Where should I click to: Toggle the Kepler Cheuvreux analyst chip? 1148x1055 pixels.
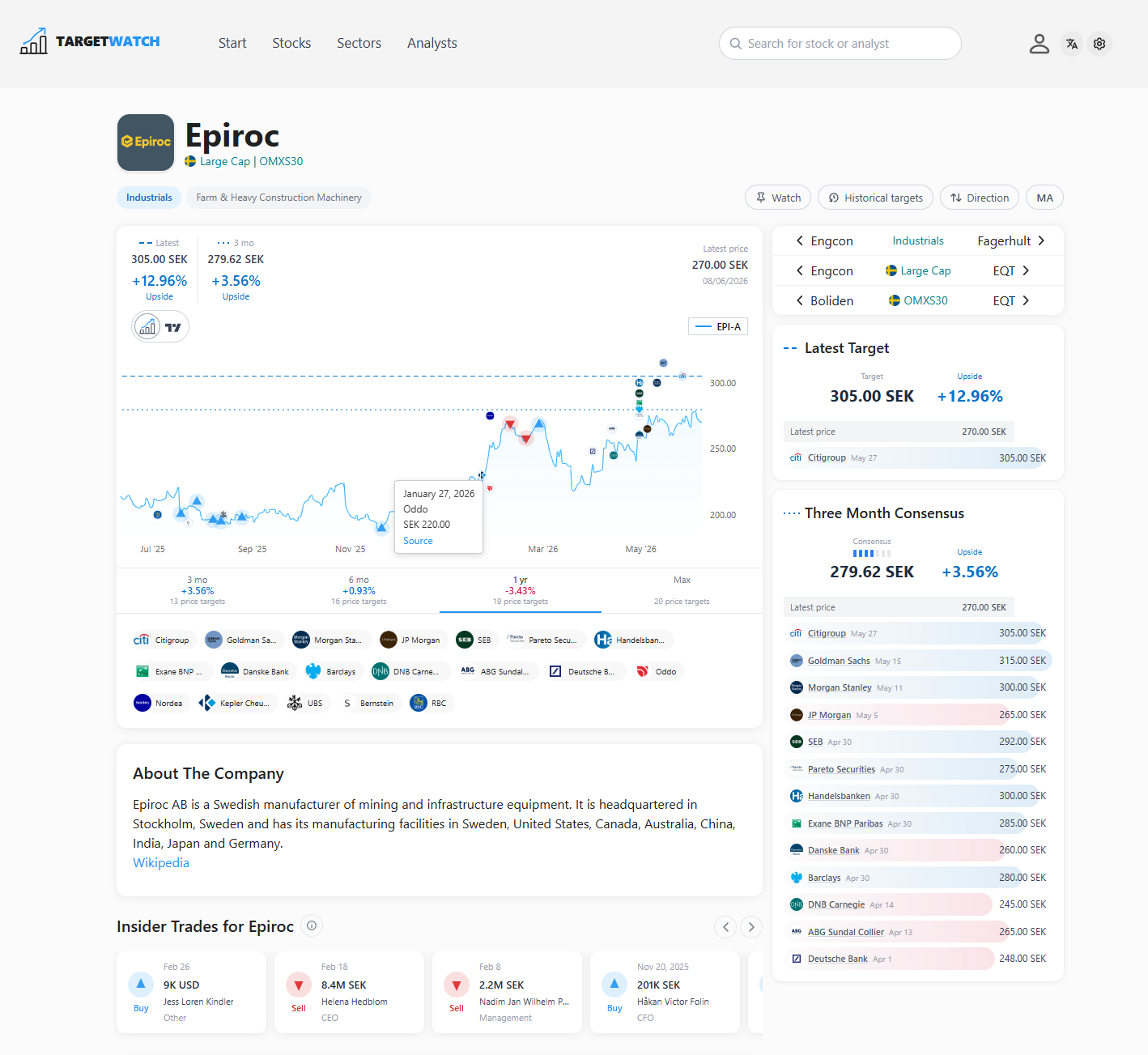point(237,703)
